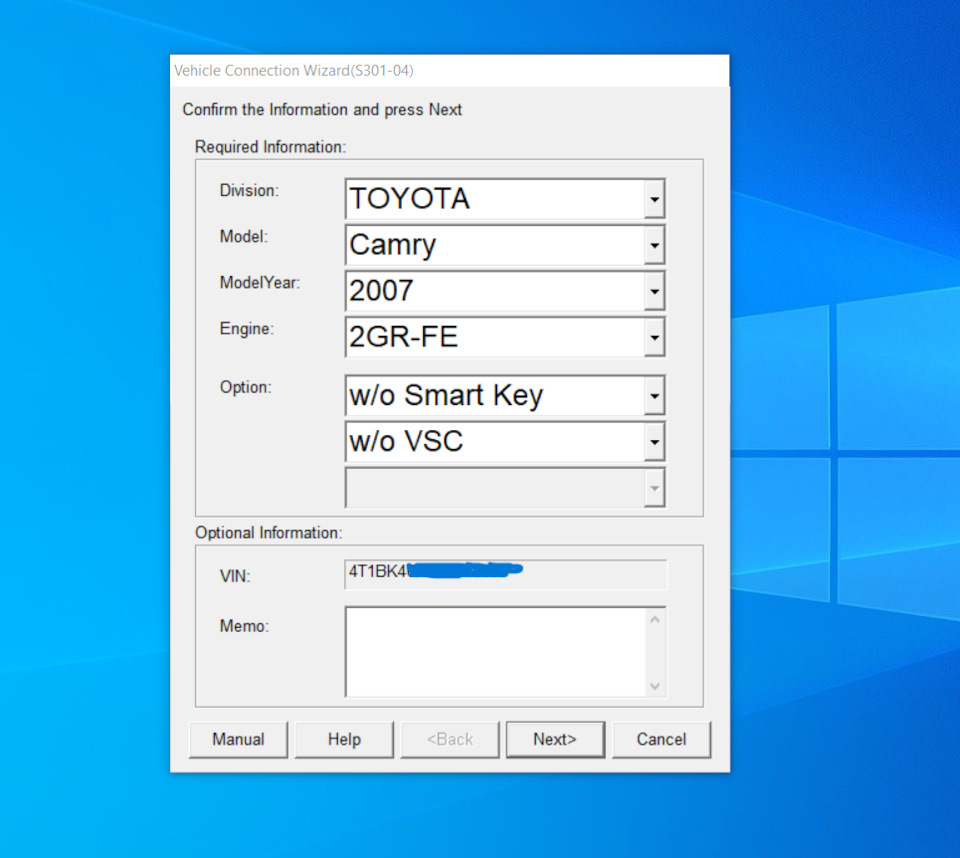Click the Memo: label
This screenshot has height=858, width=960.
click(x=244, y=626)
